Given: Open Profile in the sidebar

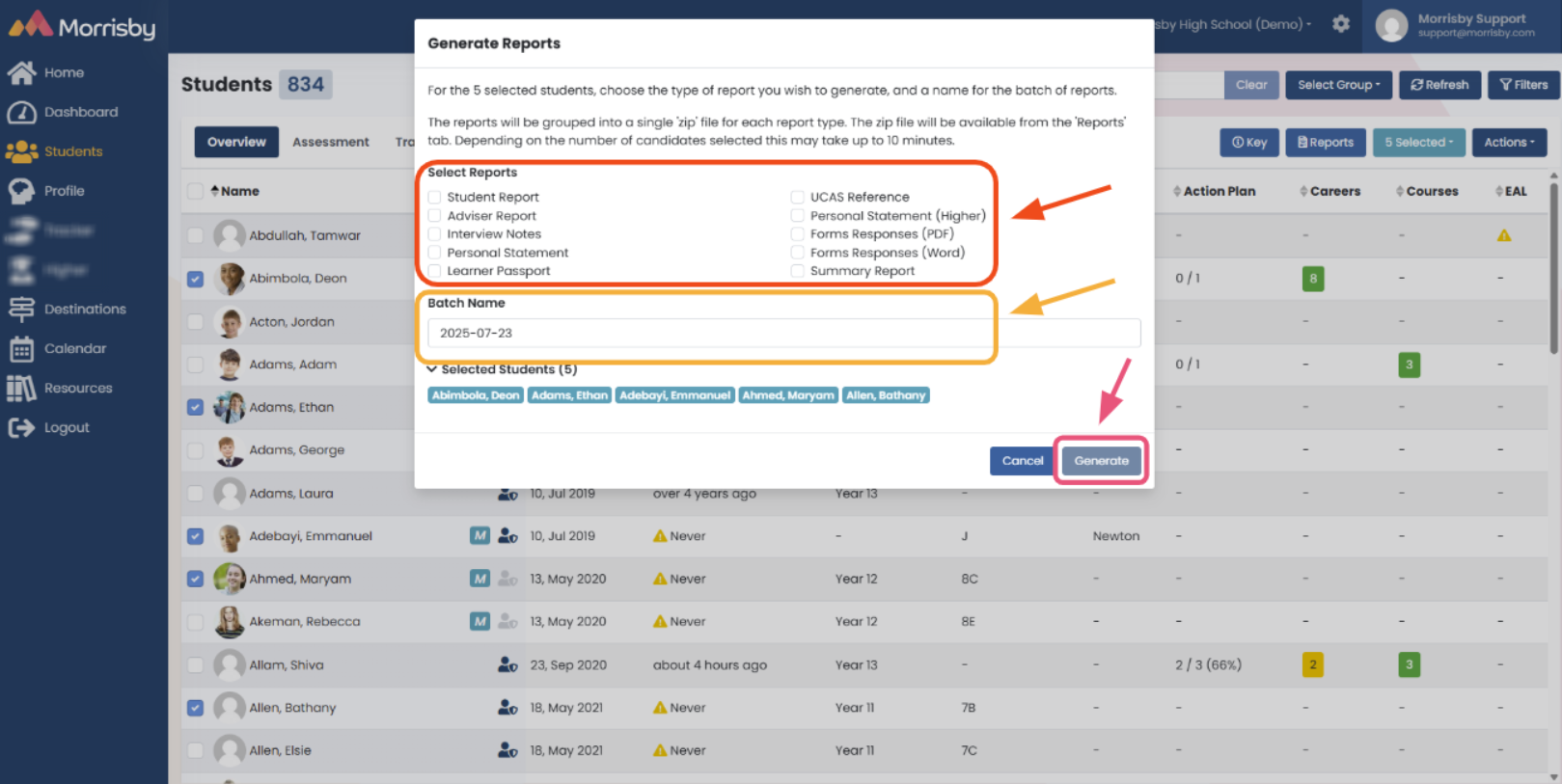Looking at the screenshot, I should click(x=46, y=191).
